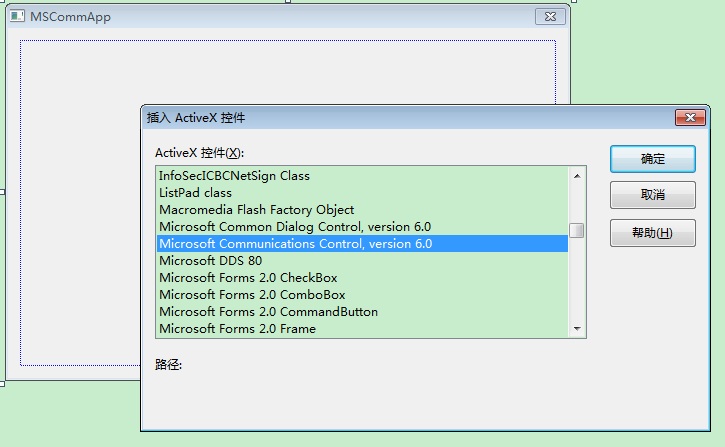725x447 pixels.
Task: Click the ActiveX list scrollbar thumb
Action: 577,230
